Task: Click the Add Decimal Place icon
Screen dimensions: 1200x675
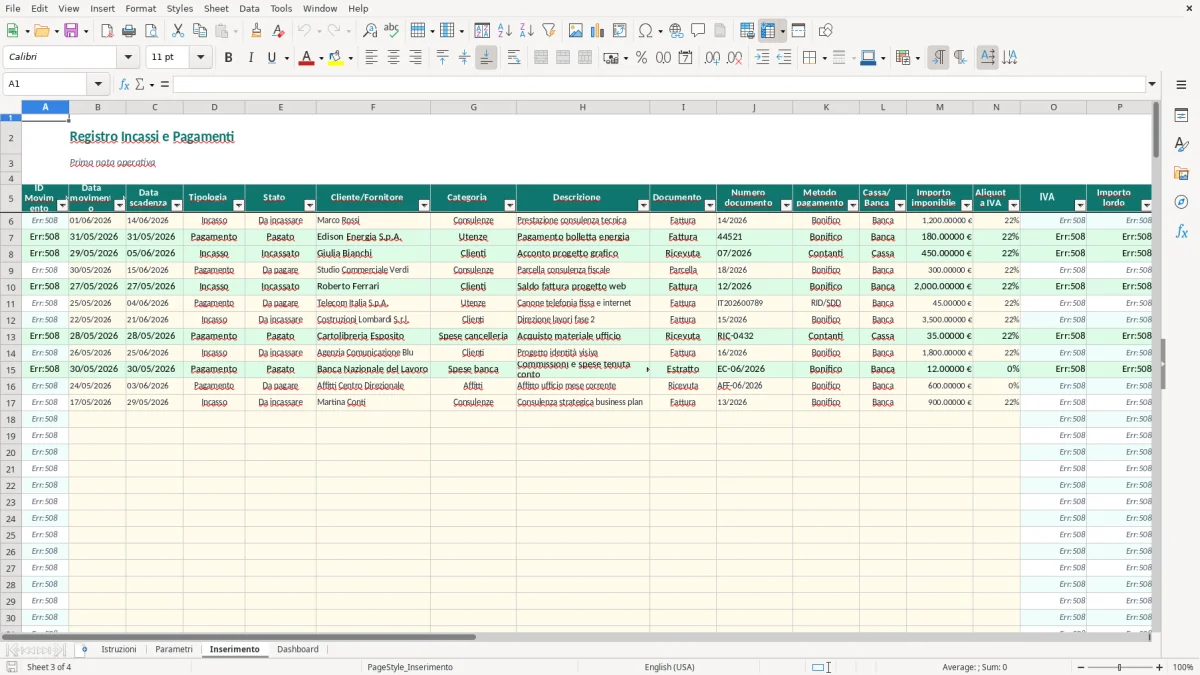Action: [713, 58]
